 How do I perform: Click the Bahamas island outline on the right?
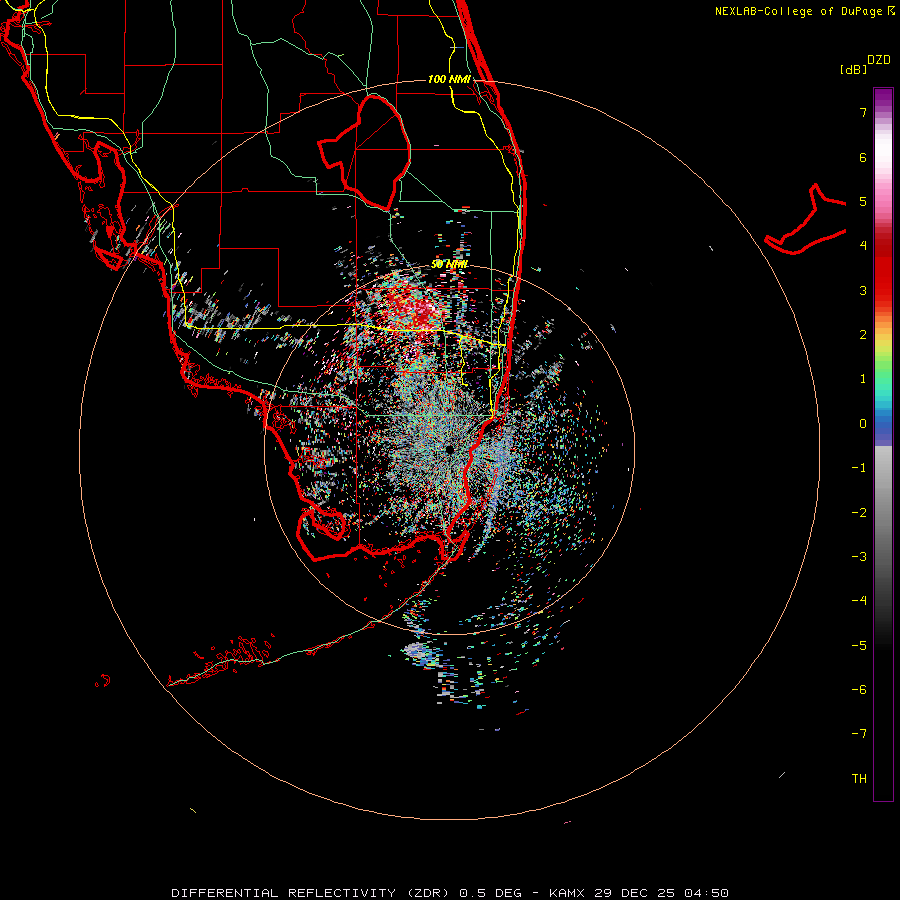coord(806,221)
